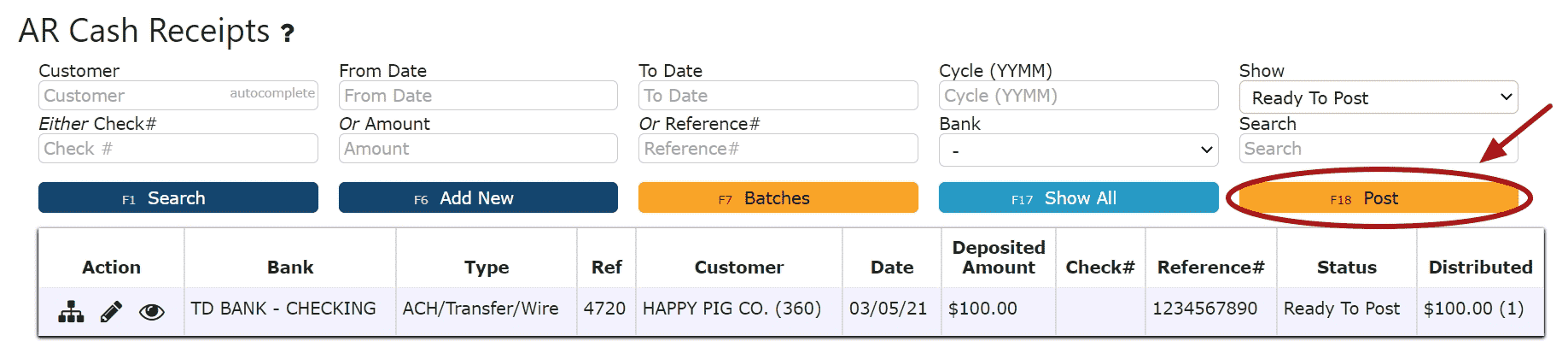Open the help question mark beside AR Cash Receipts
This screenshot has width=1568, height=353.
pos(289,33)
